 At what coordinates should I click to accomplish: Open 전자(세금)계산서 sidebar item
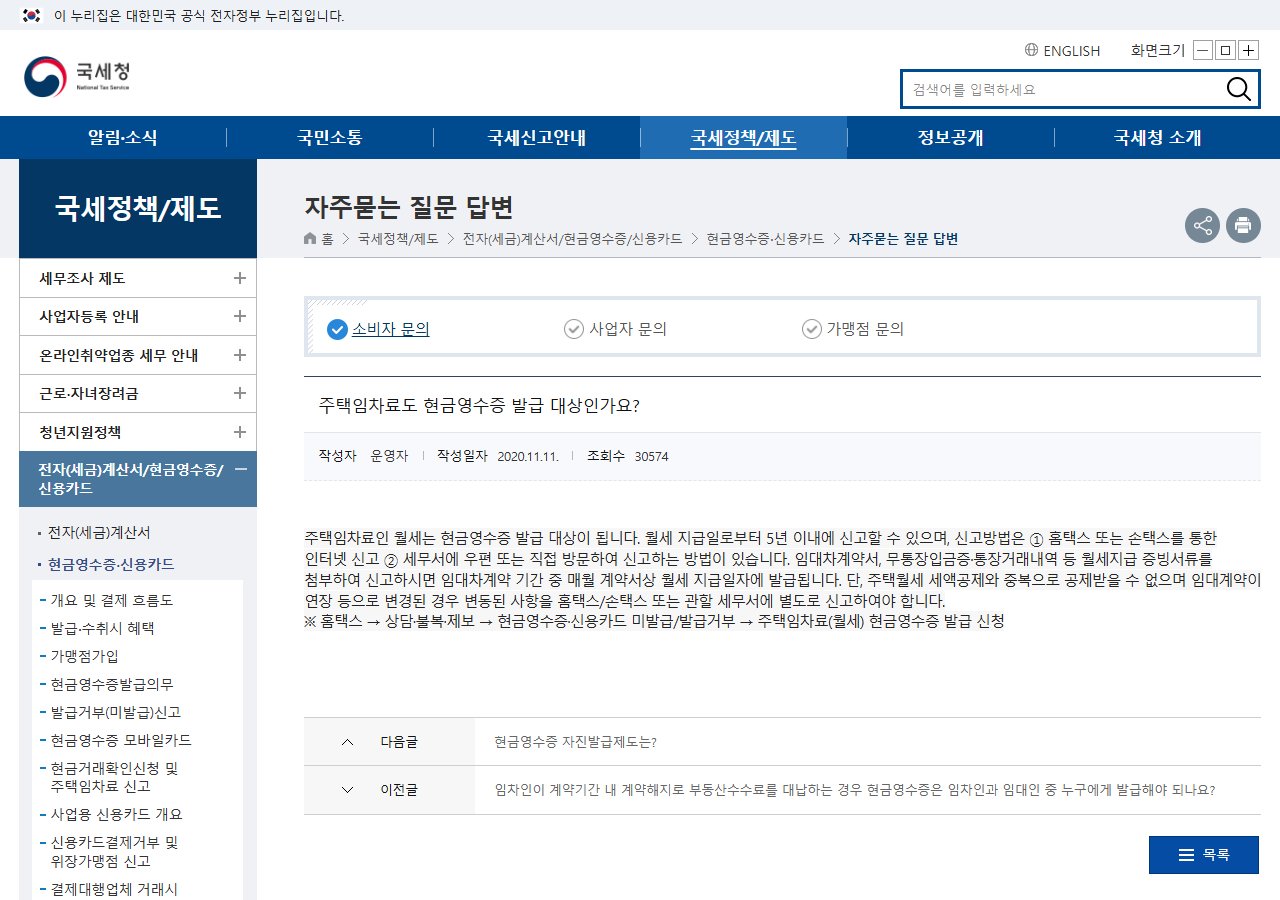(99, 532)
